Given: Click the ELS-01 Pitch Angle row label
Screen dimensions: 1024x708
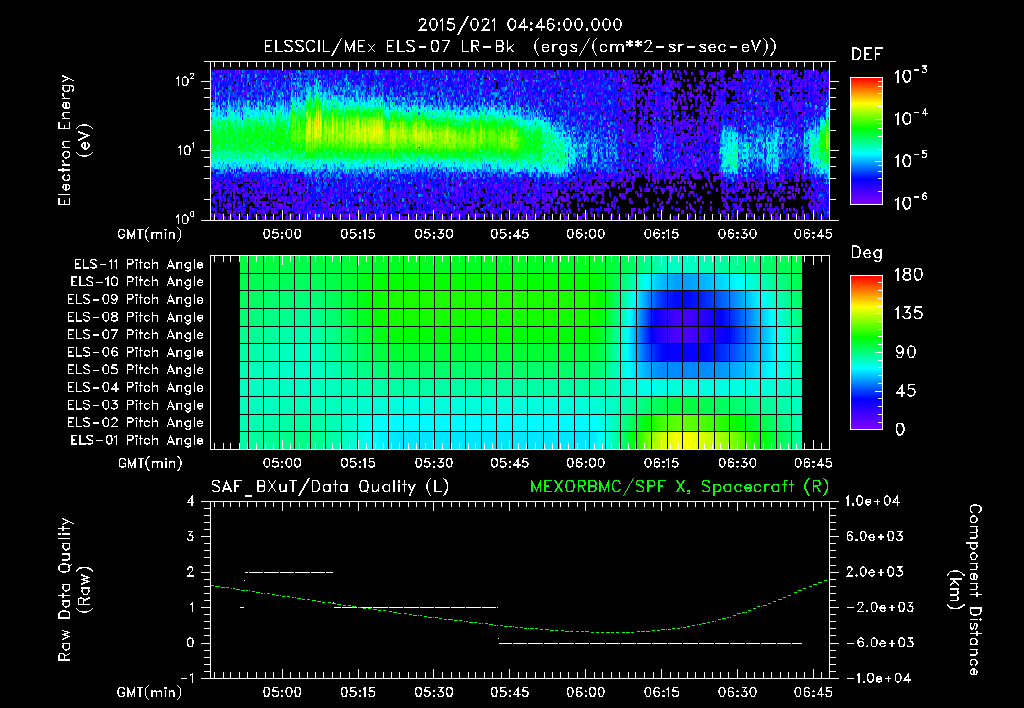Looking at the screenshot, I should 137,440.
